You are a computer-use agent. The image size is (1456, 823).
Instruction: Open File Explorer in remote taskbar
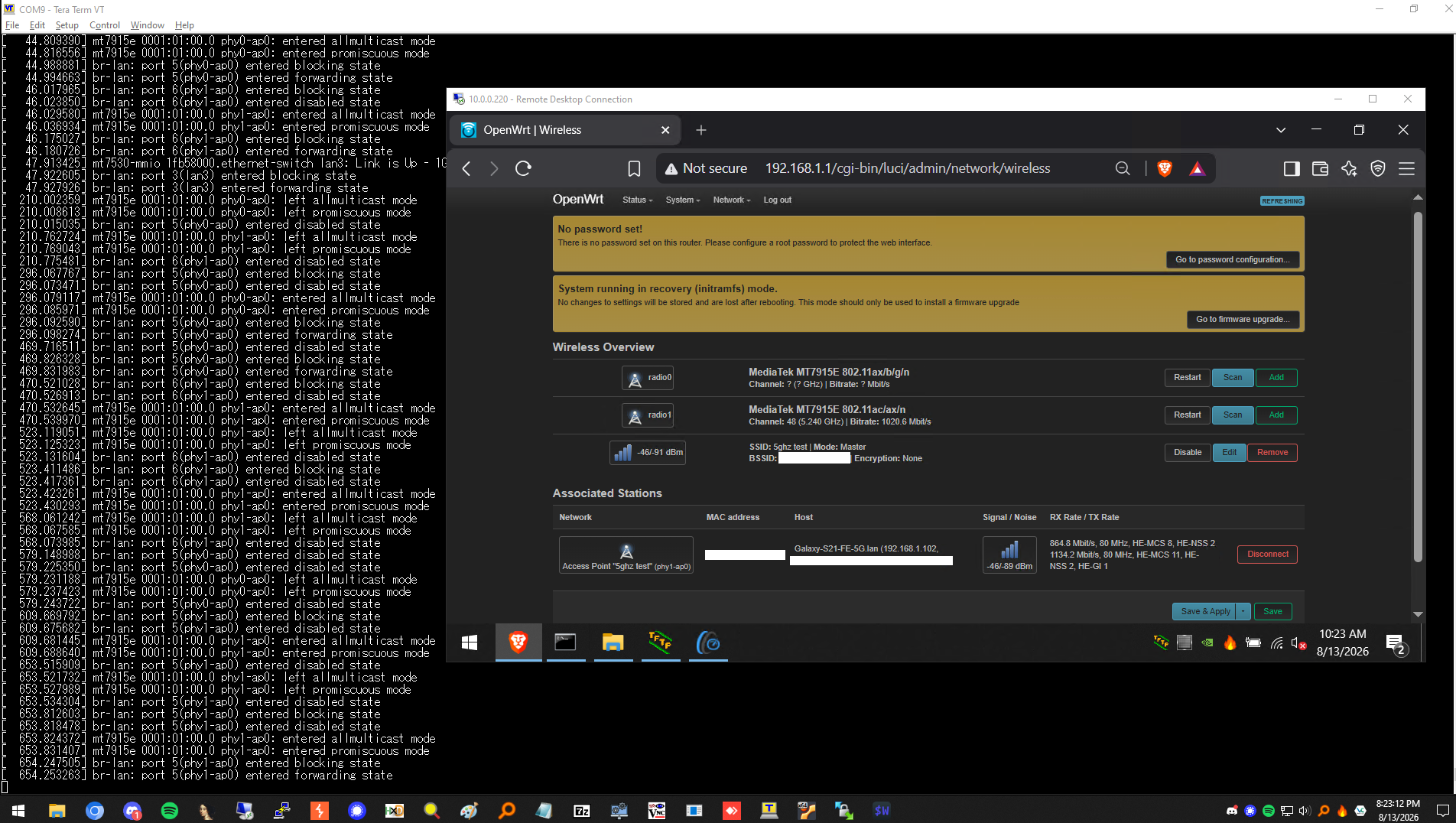coord(613,642)
